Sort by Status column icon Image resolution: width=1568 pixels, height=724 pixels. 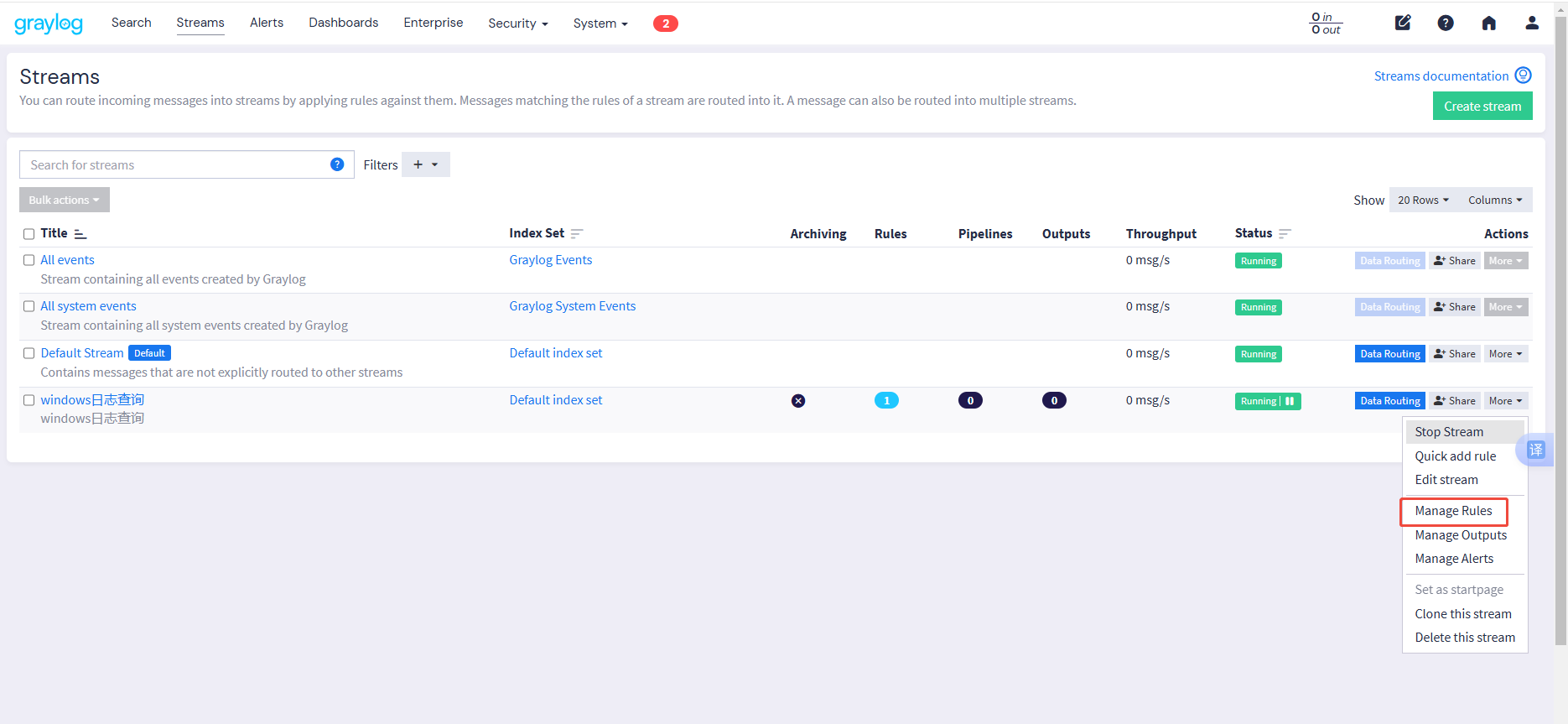pos(1285,234)
